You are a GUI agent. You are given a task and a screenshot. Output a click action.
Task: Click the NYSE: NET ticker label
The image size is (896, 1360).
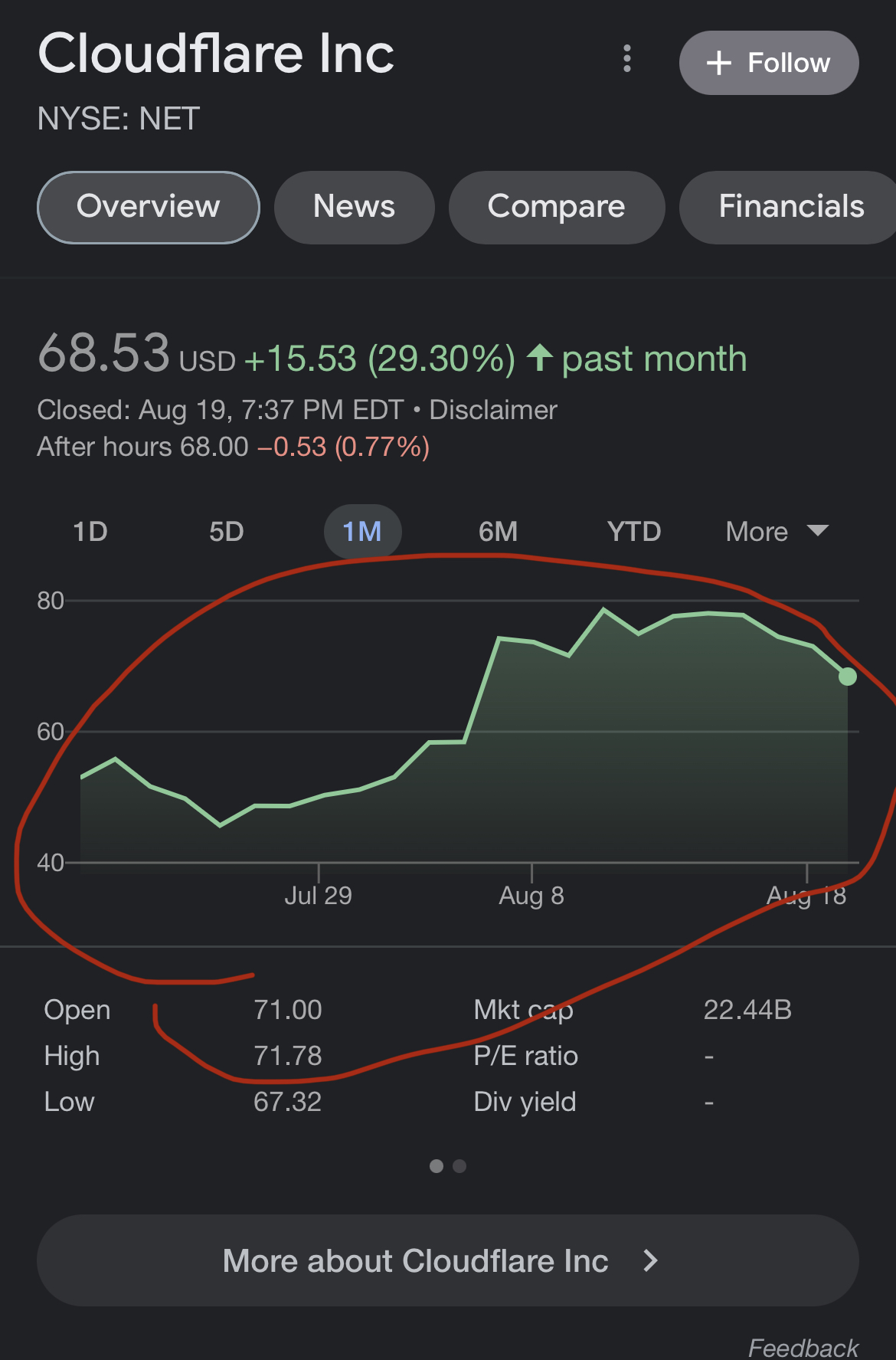pos(119,119)
